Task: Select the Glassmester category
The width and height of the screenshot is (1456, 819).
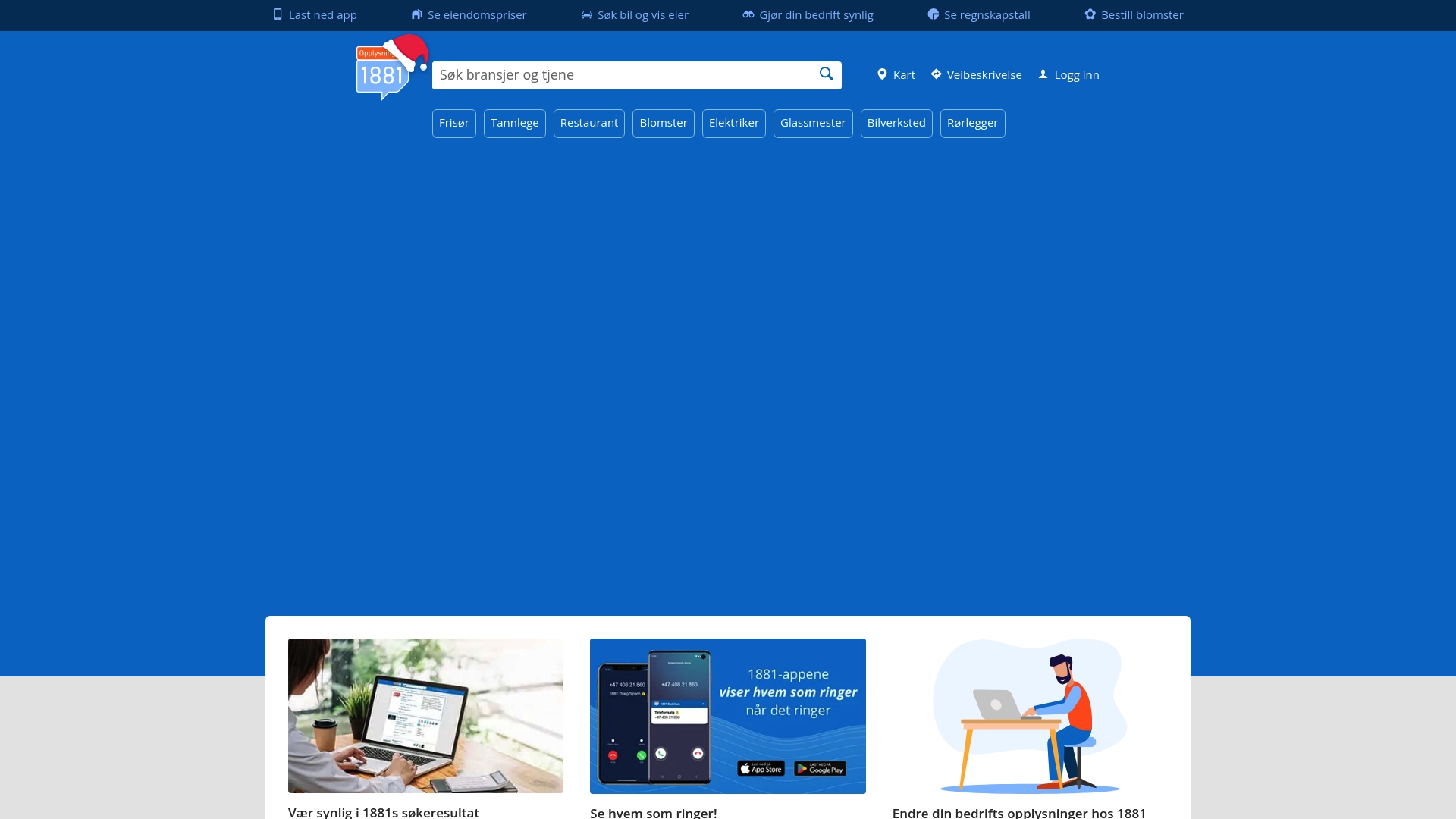Action: tap(813, 123)
